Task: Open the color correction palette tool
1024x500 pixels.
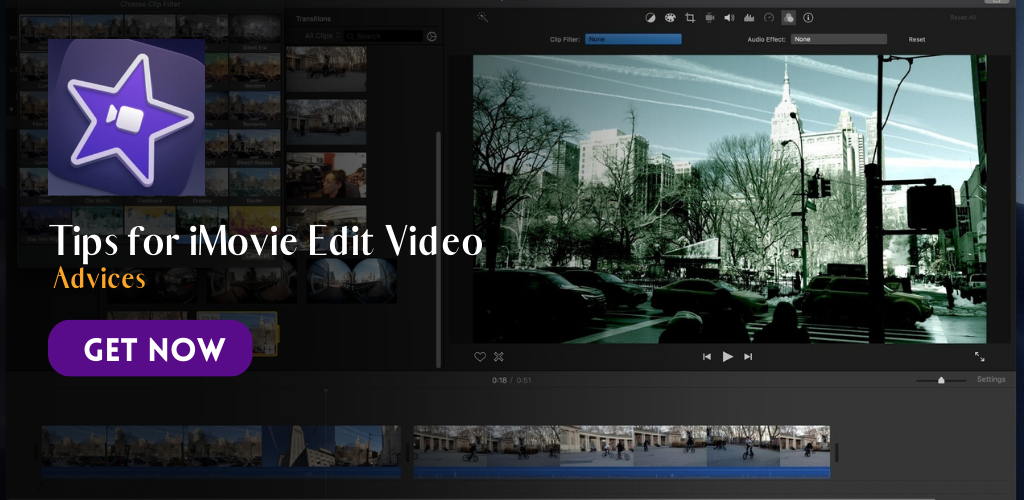Action: click(x=669, y=17)
